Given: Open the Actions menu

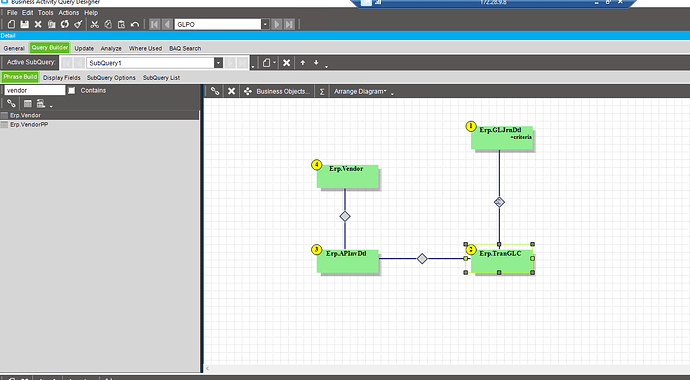Looking at the screenshot, I should 69,13.
